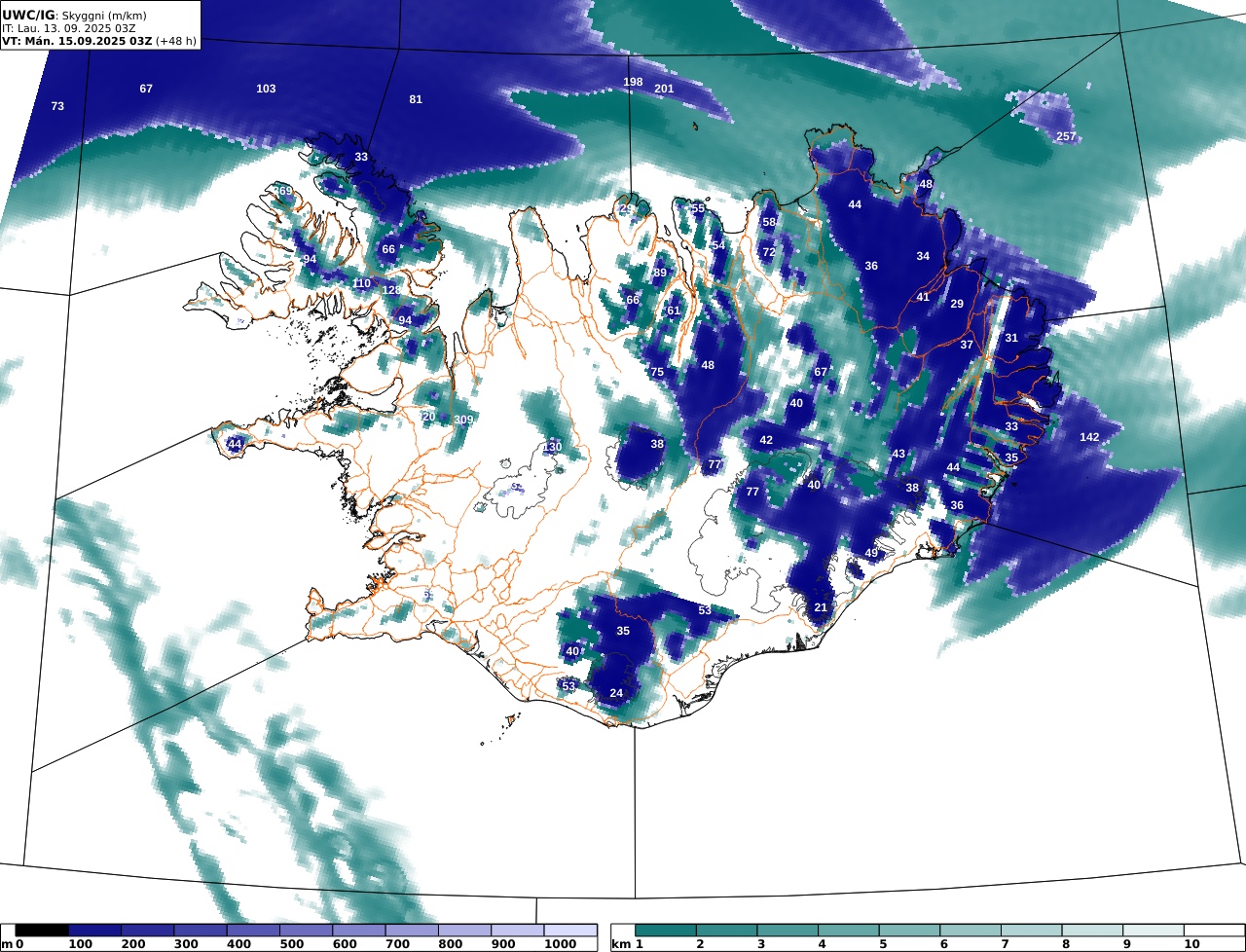Select the map value 41
The image size is (1246, 952).
pos(923,297)
